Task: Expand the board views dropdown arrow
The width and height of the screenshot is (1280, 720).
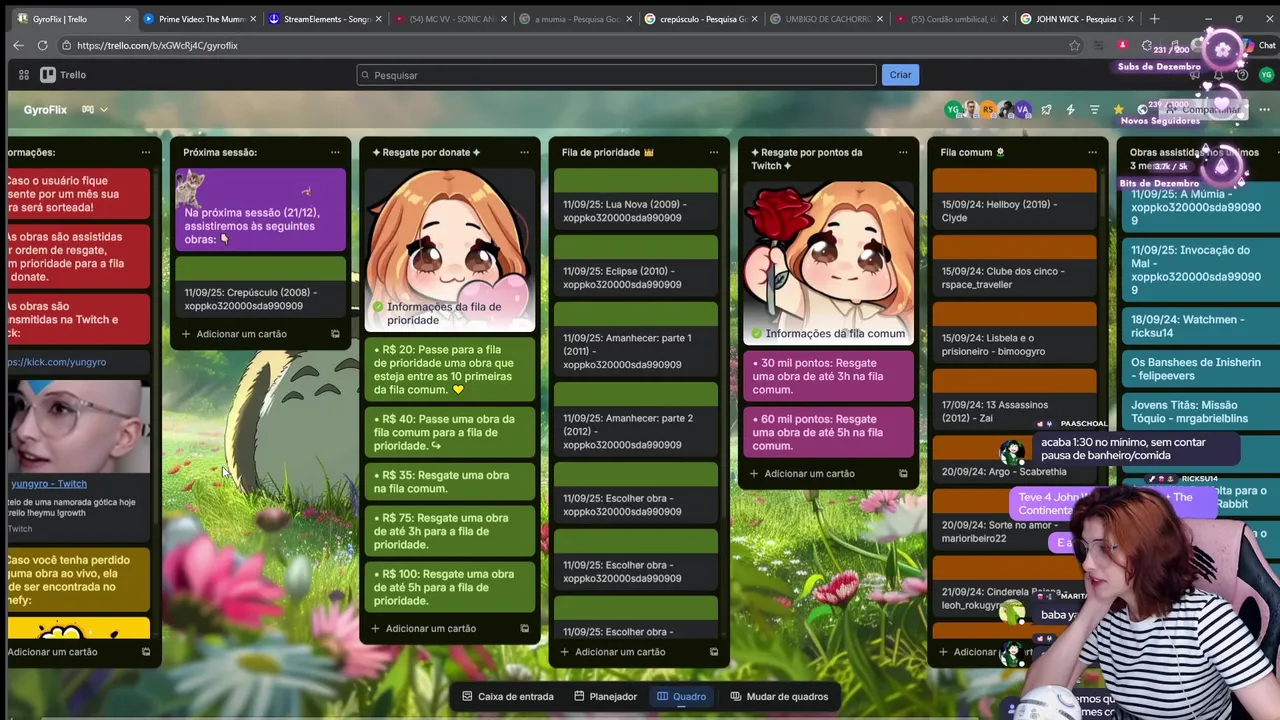Action: [103, 110]
